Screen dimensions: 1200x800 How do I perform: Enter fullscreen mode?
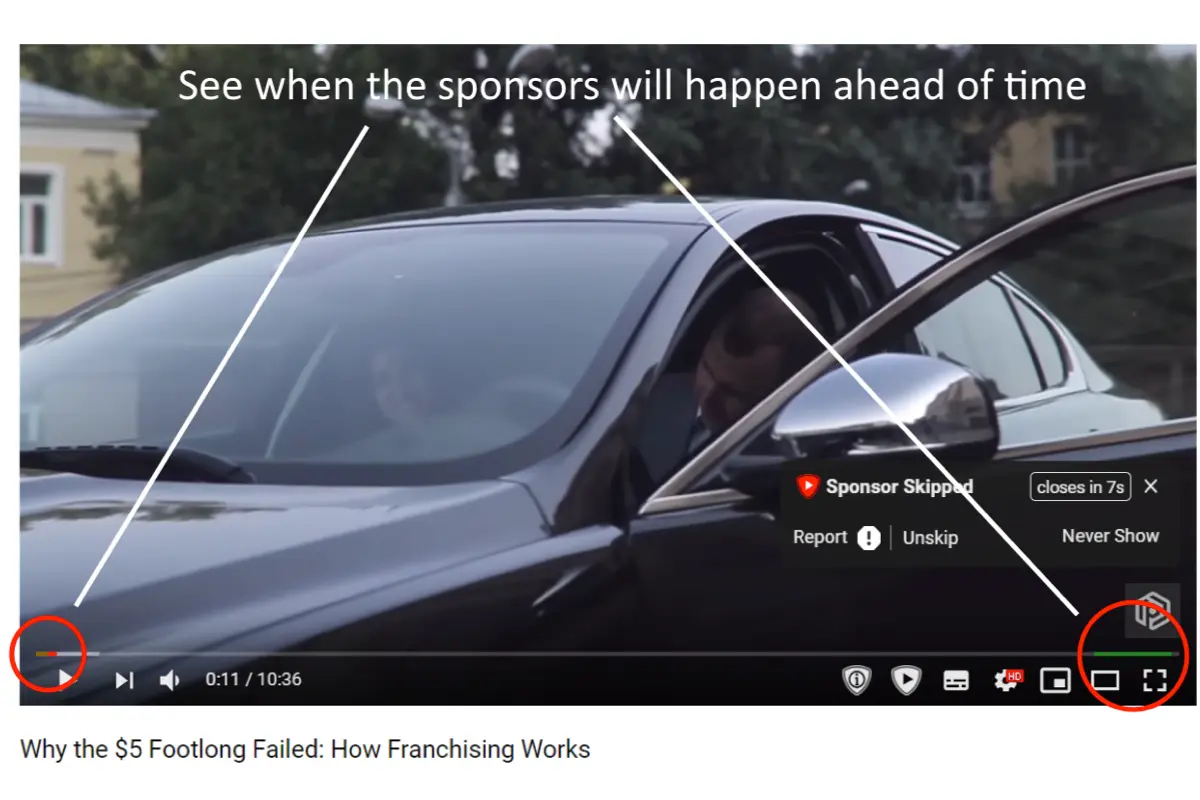point(1155,681)
